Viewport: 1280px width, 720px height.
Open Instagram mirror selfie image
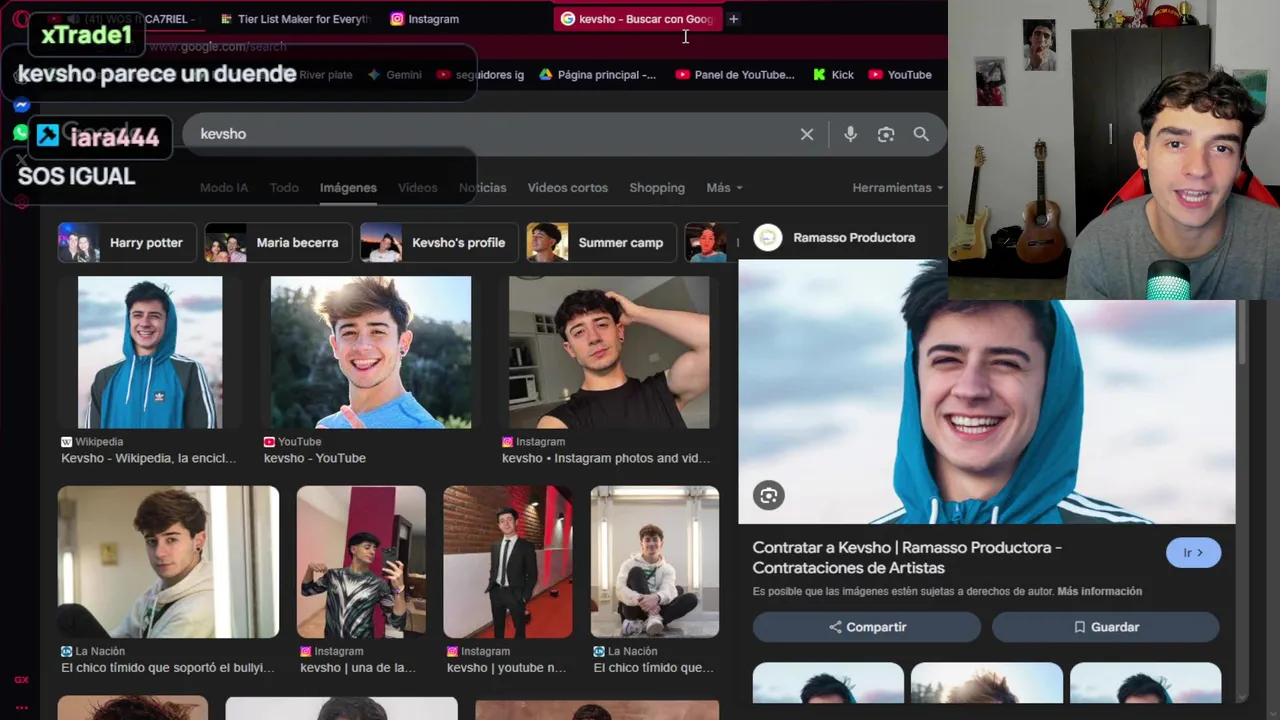(361, 562)
